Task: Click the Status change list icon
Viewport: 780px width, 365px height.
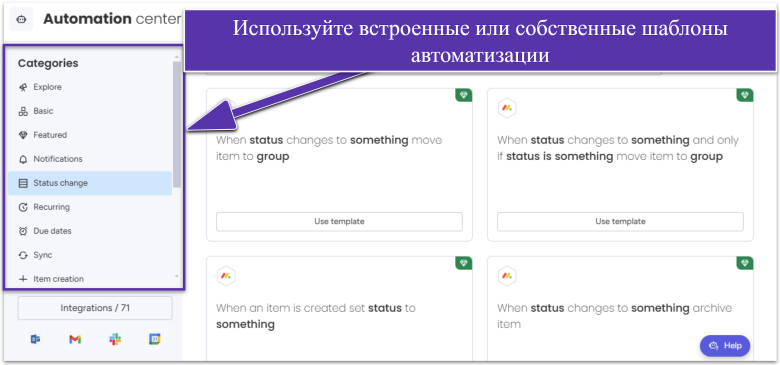Action: point(23,183)
